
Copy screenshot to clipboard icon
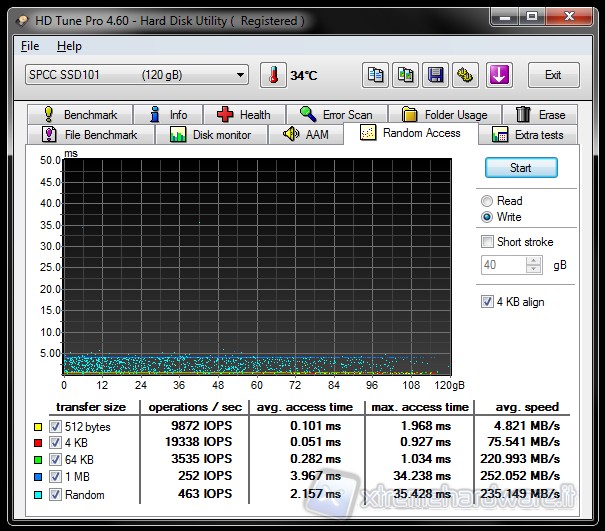(405, 75)
